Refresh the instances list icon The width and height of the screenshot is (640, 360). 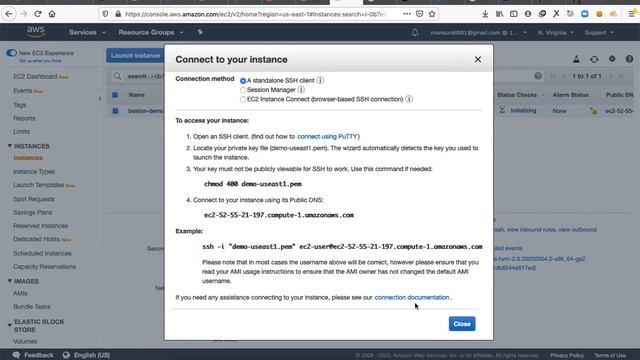594,59
